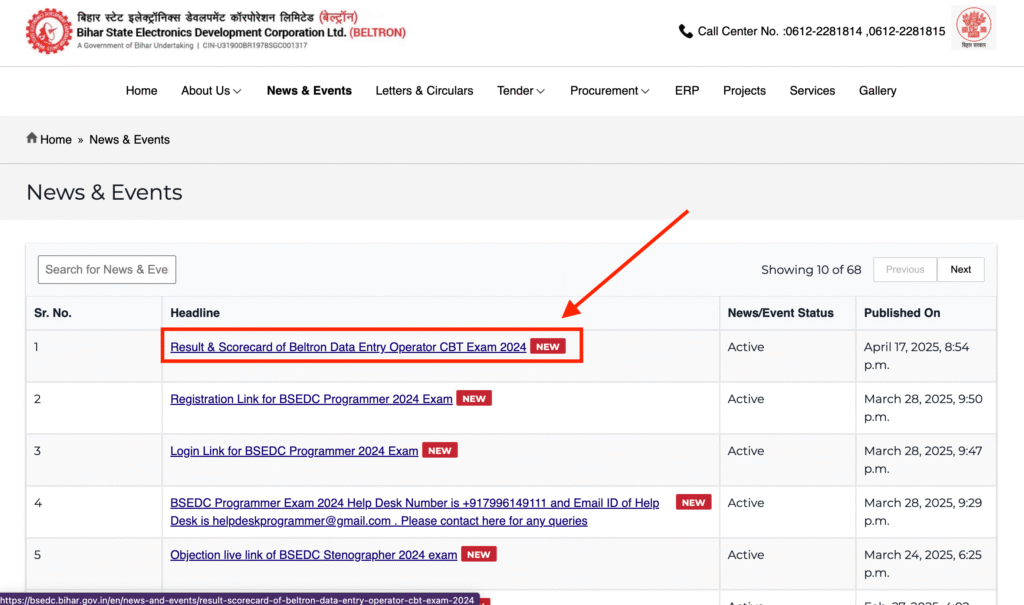
Task: Open Objection live link of Stenographer exam
Action: (x=313, y=555)
